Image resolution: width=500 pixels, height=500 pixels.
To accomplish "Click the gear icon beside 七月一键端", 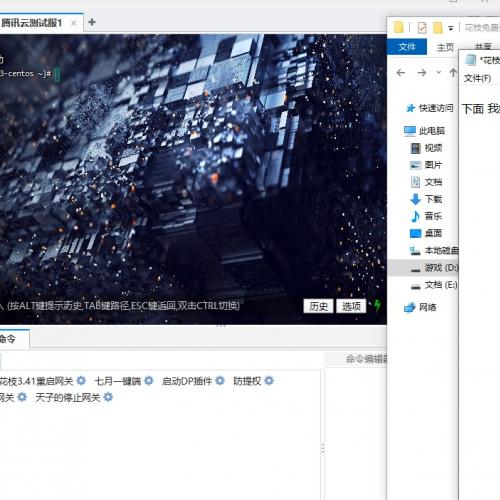I will (x=148, y=380).
